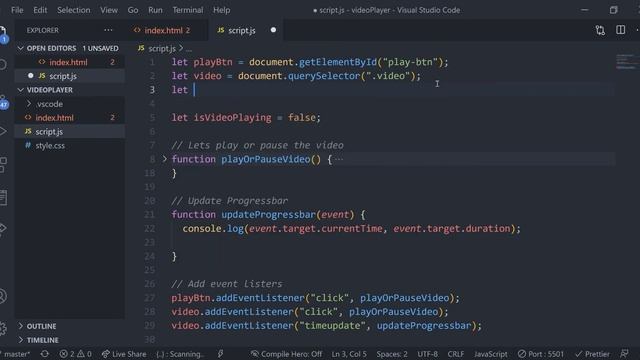Screen dimensions: 640x360
Task: Click the breadcrumb ellipsis after script.js
Action: tap(189, 49)
